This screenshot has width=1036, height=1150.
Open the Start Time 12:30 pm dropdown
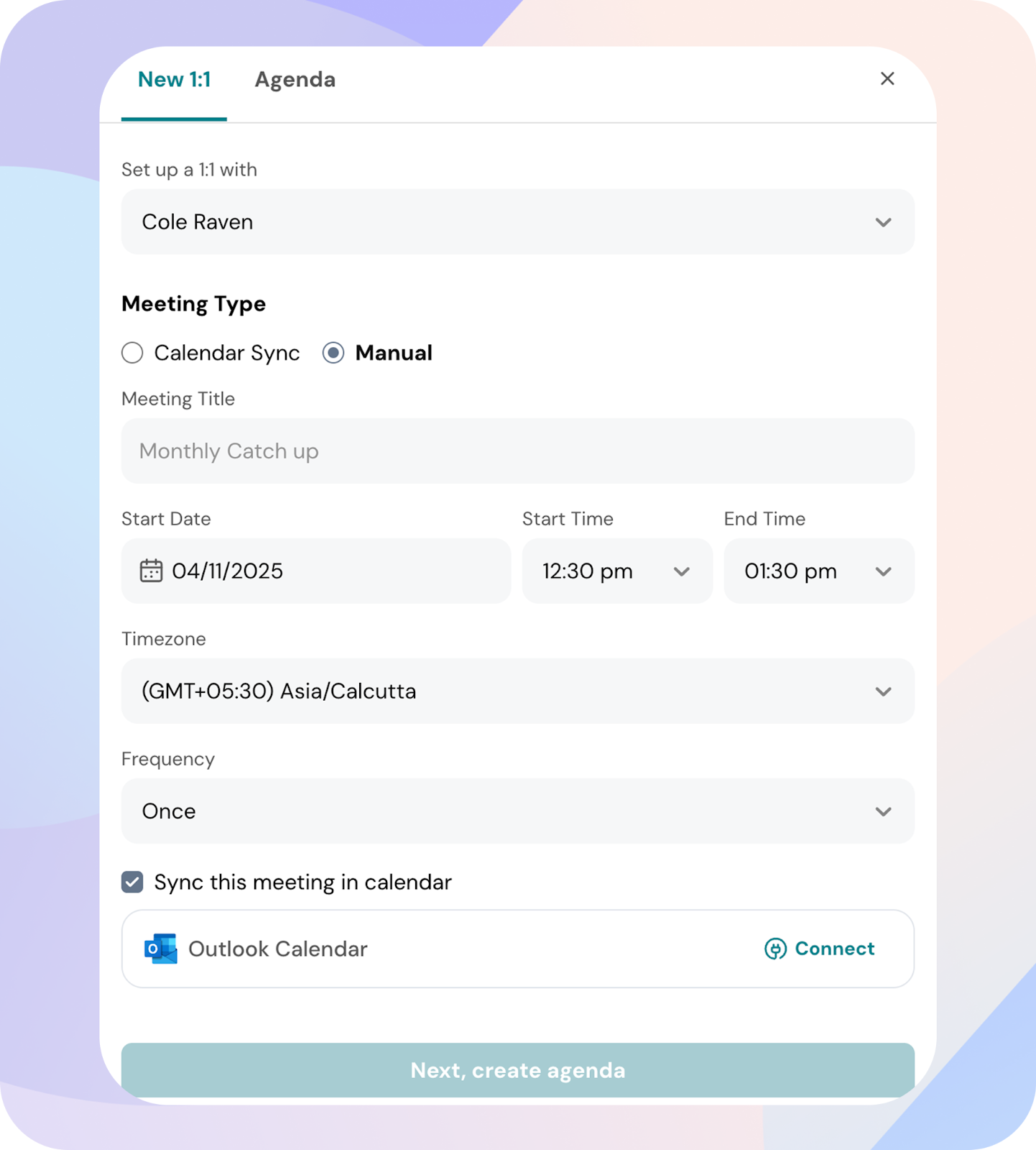[616, 571]
